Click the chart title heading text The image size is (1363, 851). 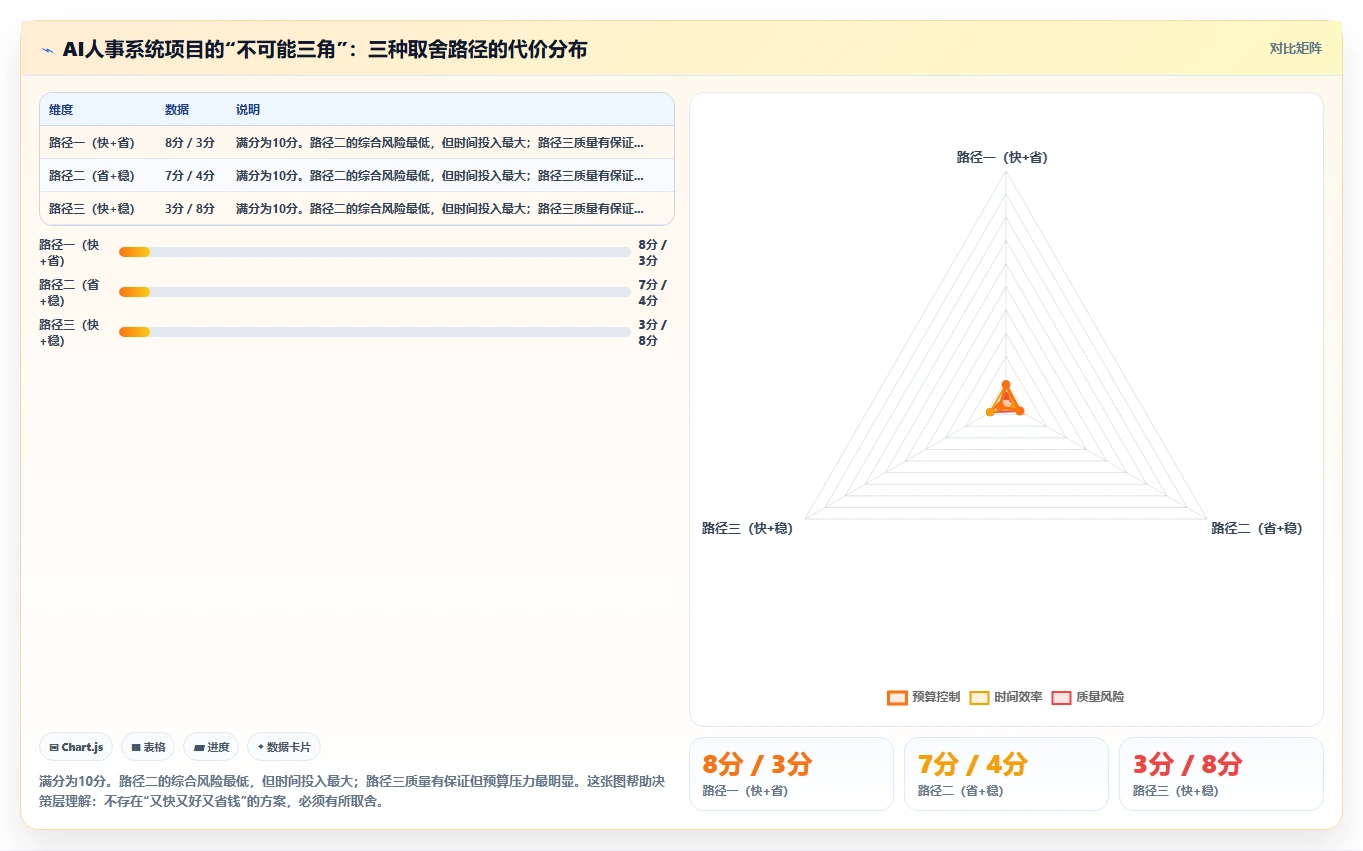click(x=324, y=49)
